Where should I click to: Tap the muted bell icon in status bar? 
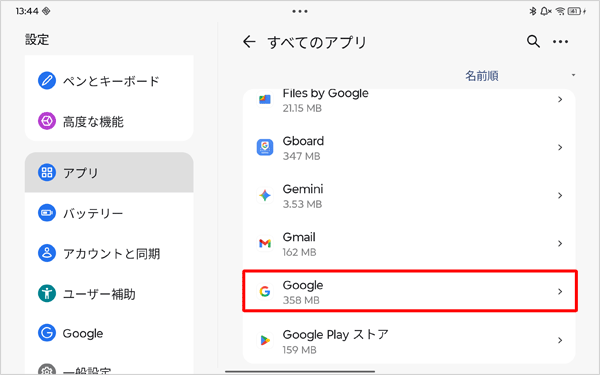[546, 11]
